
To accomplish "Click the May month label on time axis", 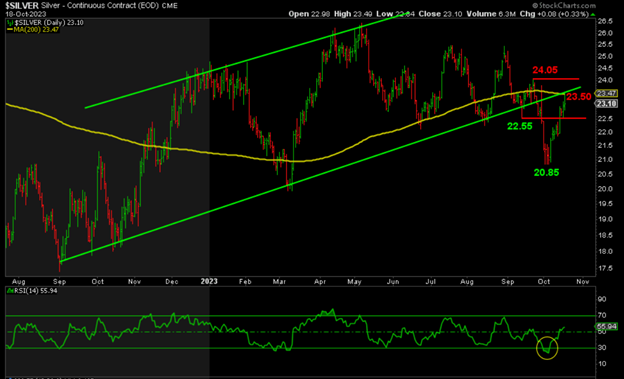I will coord(354,281).
